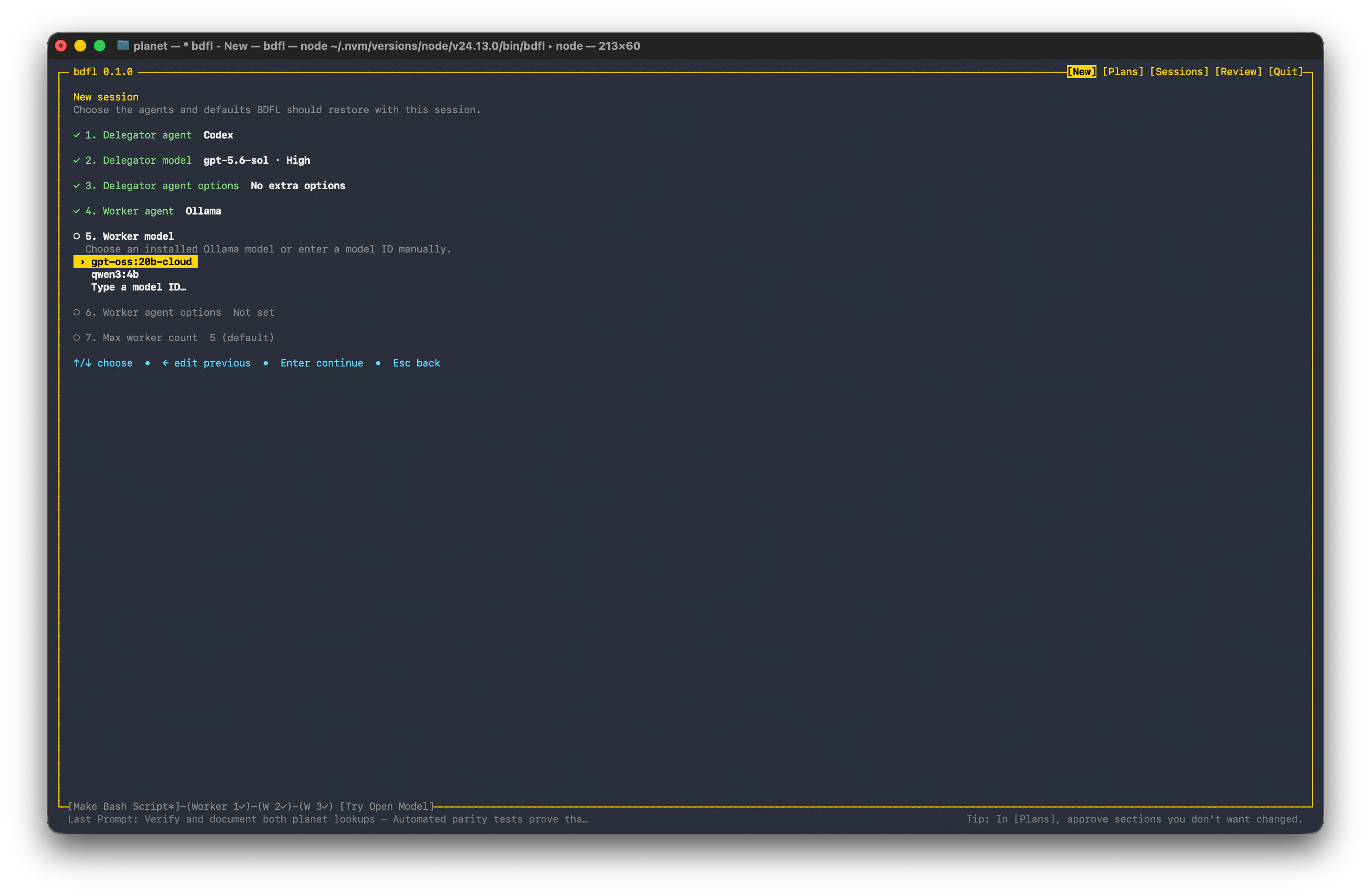Open the [Plans] tab
Screen dimensions: 1371x896
(1123, 71)
